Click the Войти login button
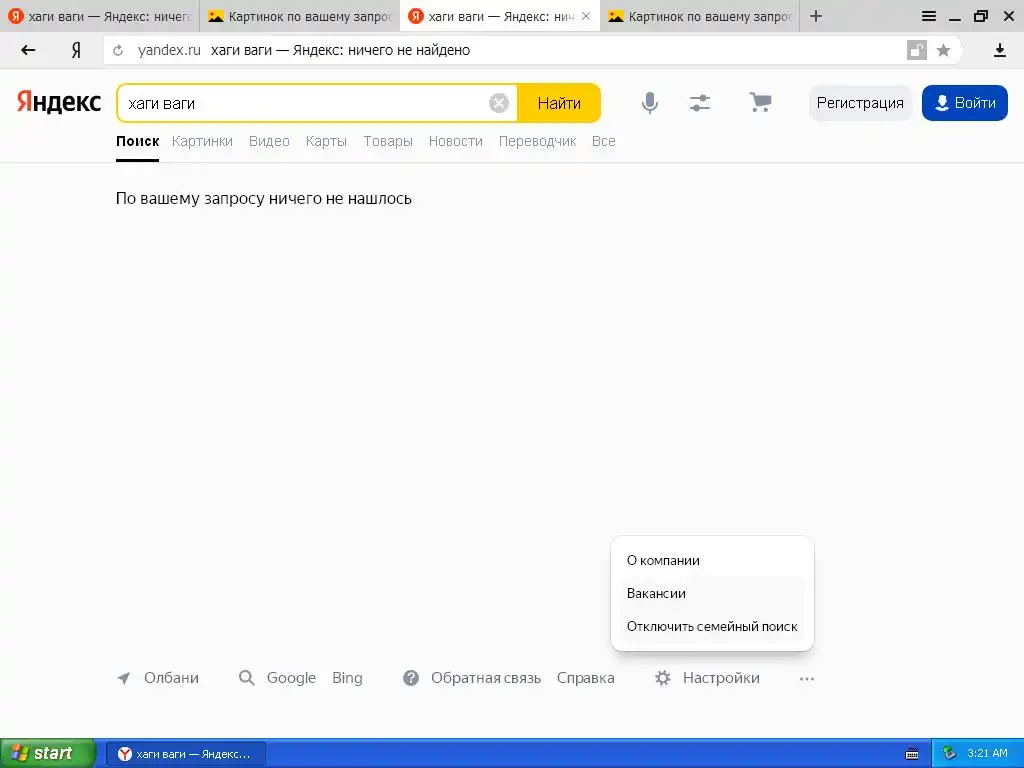The image size is (1024, 768). pyautogui.click(x=965, y=103)
